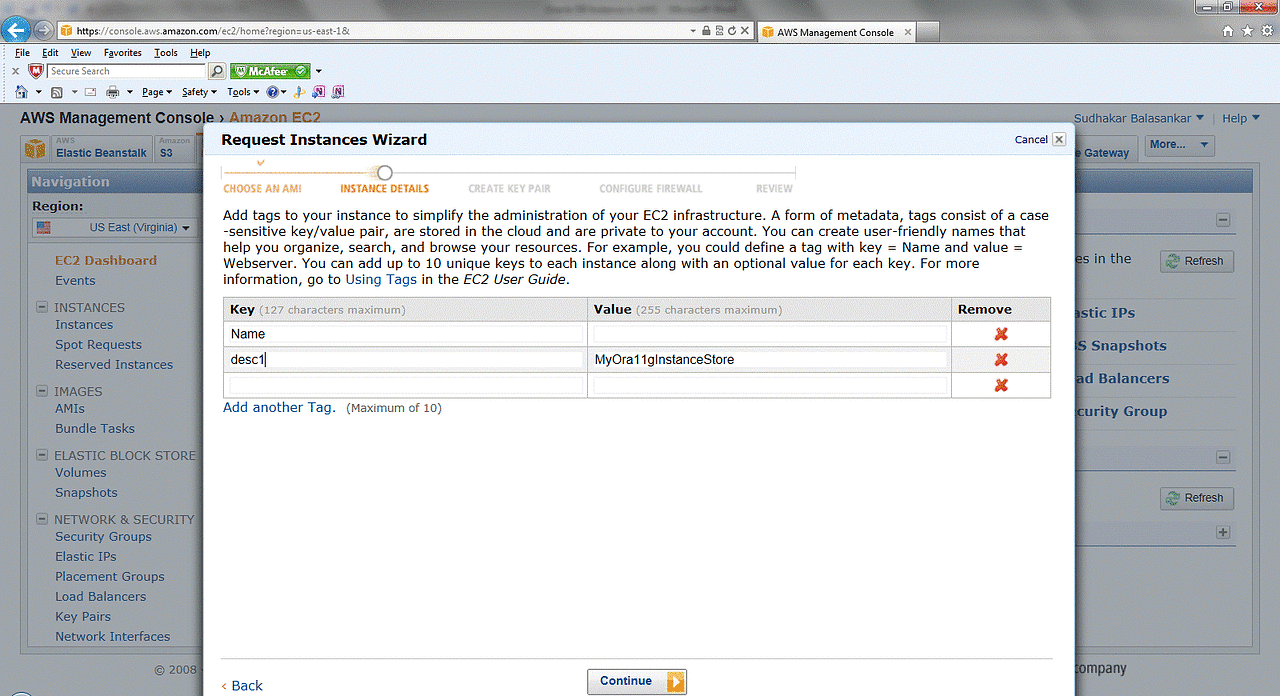This screenshot has width=1280, height=696.
Task: Click the desc1 key input field
Action: pyautogui.click(x=405, y=360)
